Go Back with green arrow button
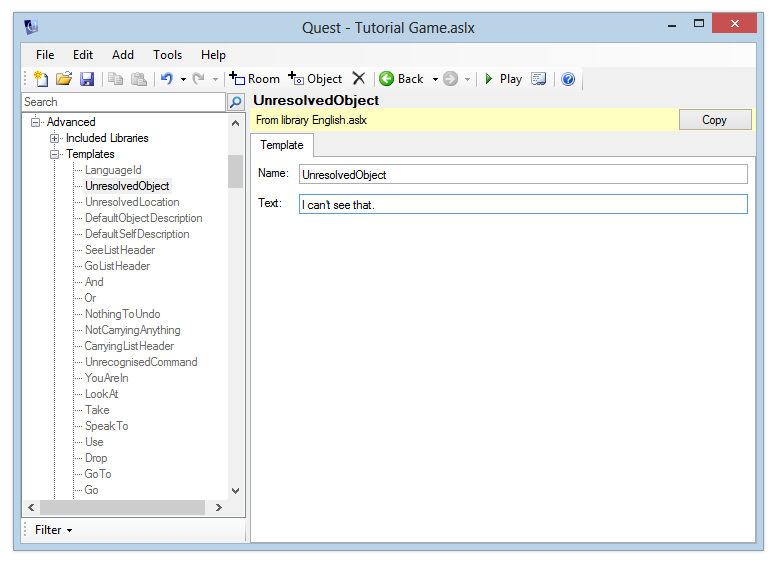The height and width of the screenshot is (566, 777). [x=401, y=79]
